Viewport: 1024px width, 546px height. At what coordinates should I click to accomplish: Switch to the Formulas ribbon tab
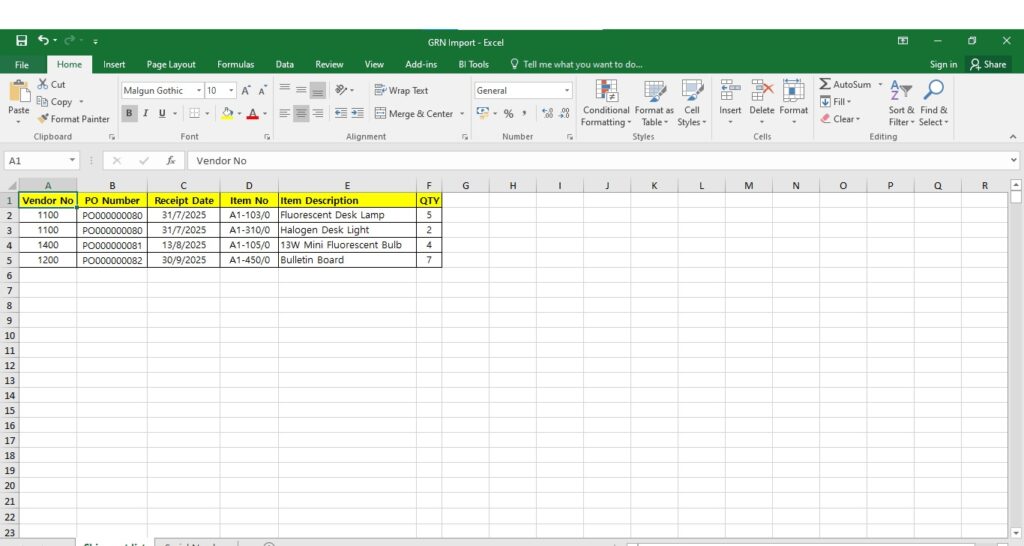(x=235, y=64)
